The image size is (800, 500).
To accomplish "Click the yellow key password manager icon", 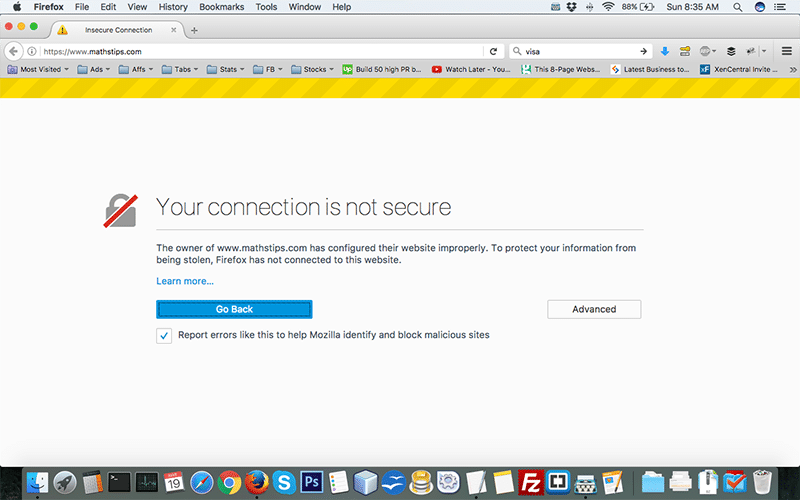I will pos(685,51).
